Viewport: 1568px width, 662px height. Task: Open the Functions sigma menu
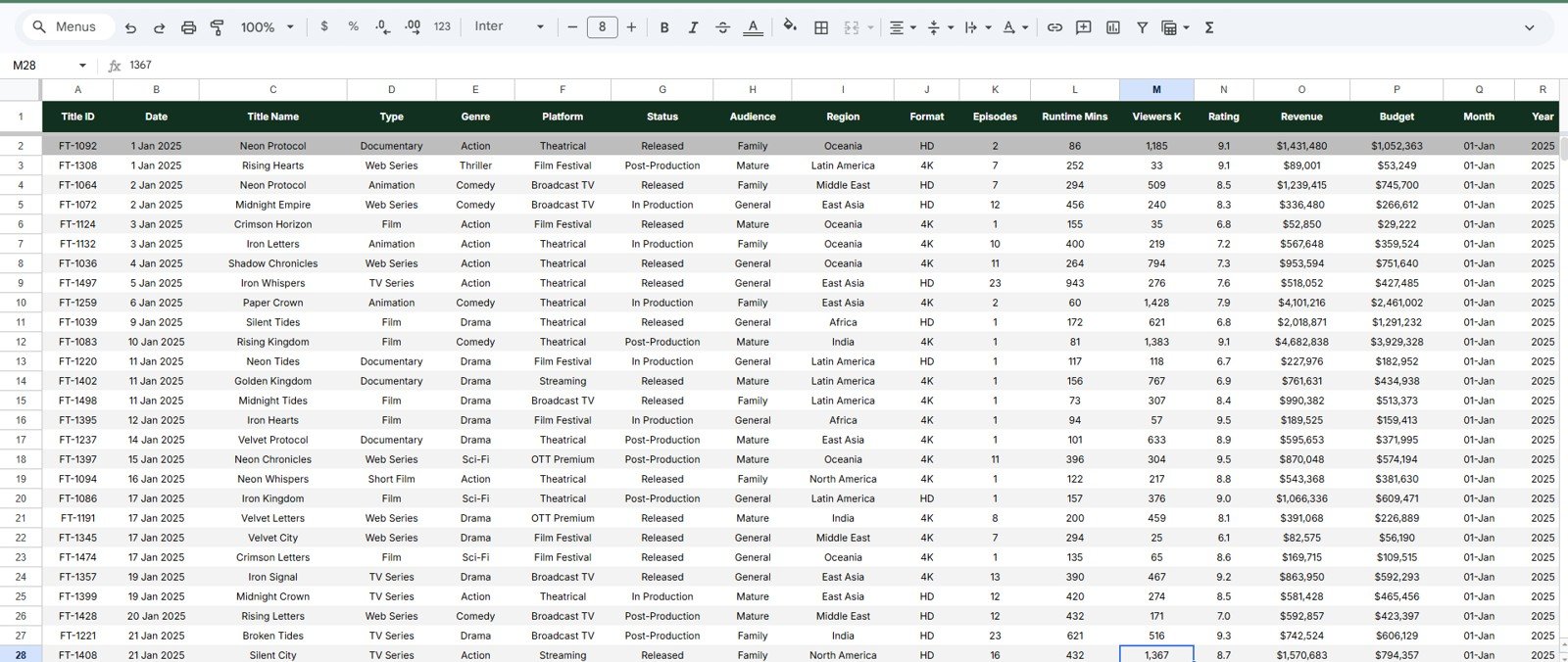click(x=1209, y=27)
